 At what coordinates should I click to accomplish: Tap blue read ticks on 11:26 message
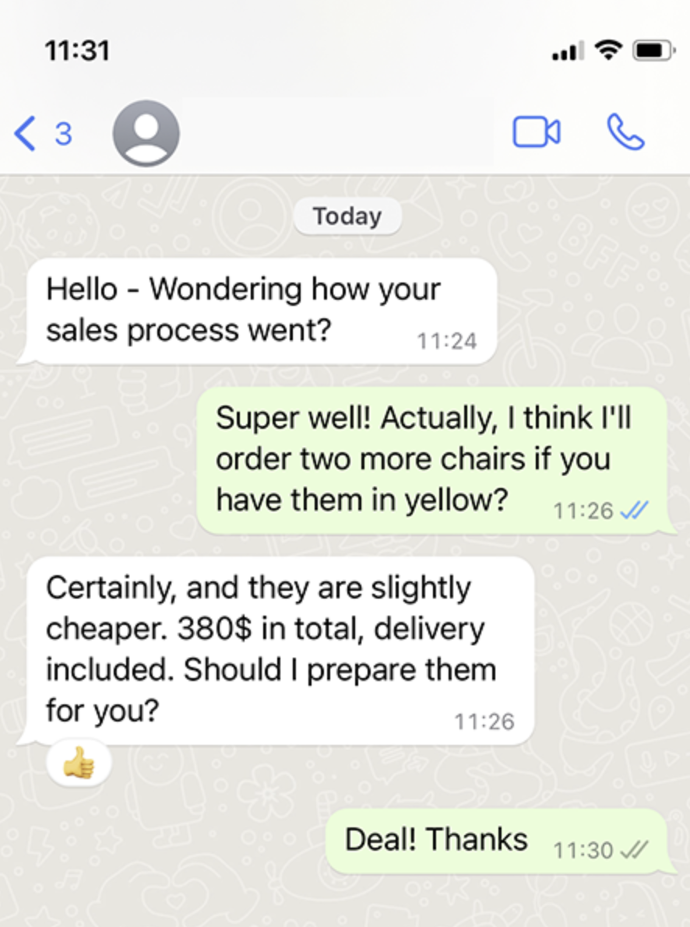[x=634, y=510]
